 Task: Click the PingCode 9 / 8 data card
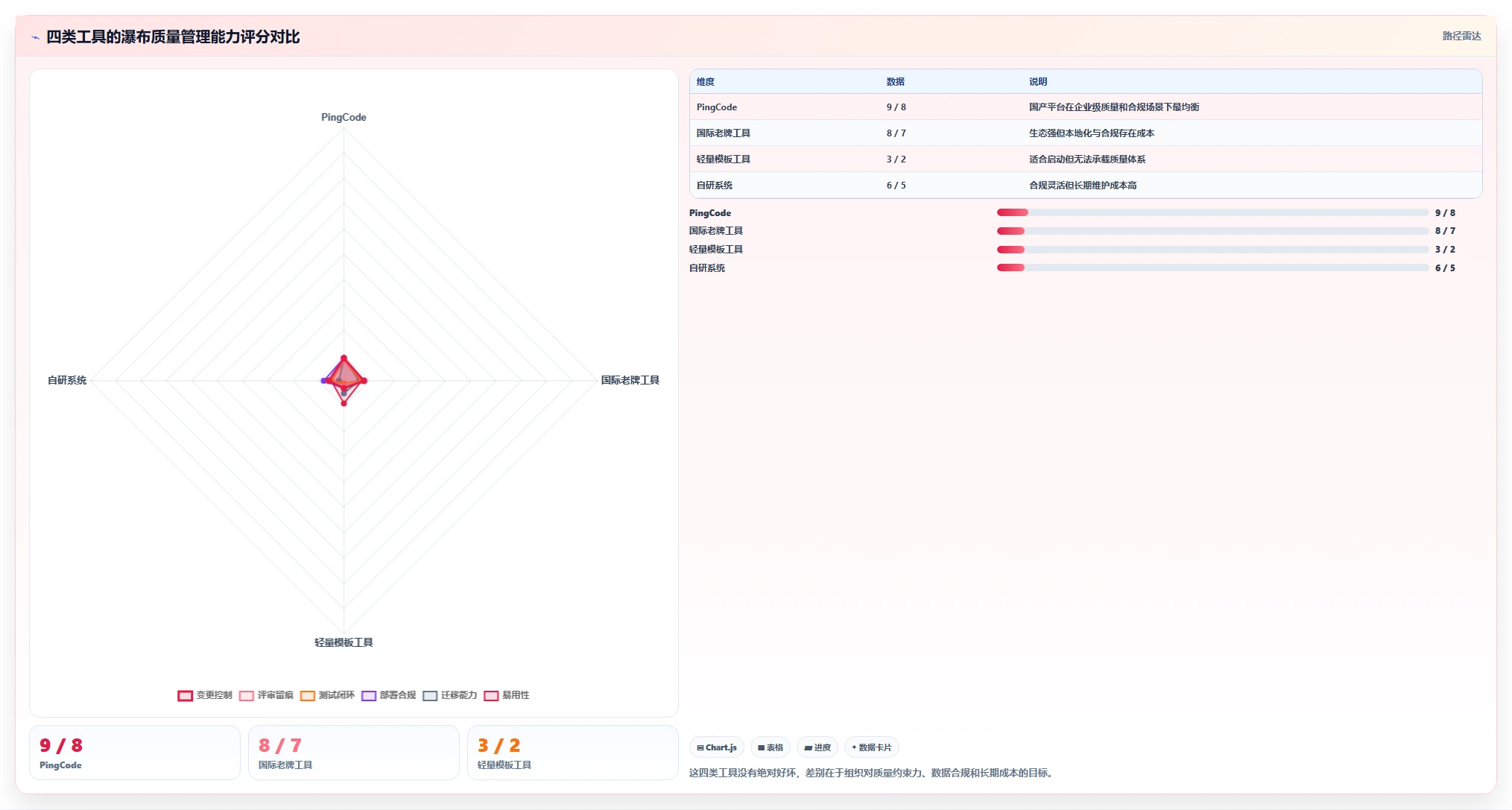click(135, 753)
